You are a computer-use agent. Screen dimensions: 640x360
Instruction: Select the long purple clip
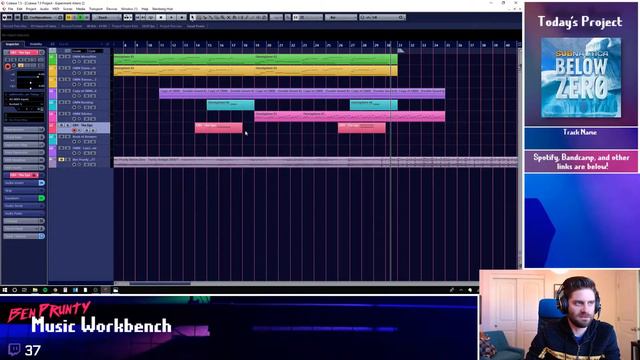pyautogui.click(x=302, y=93)
